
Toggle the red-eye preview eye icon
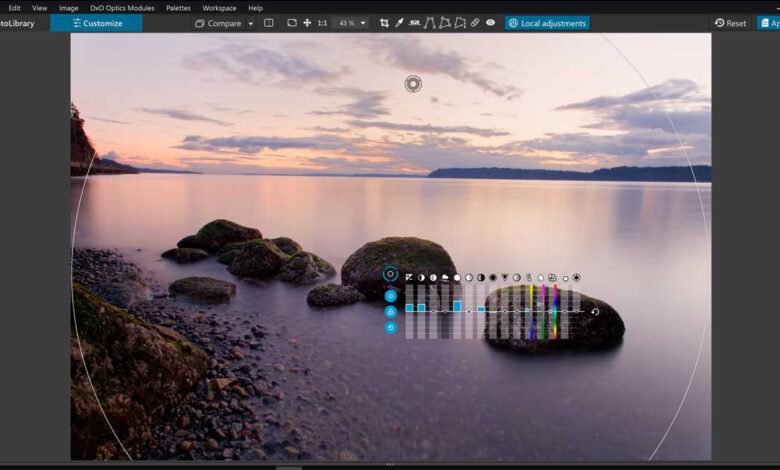tap(490, 23)
